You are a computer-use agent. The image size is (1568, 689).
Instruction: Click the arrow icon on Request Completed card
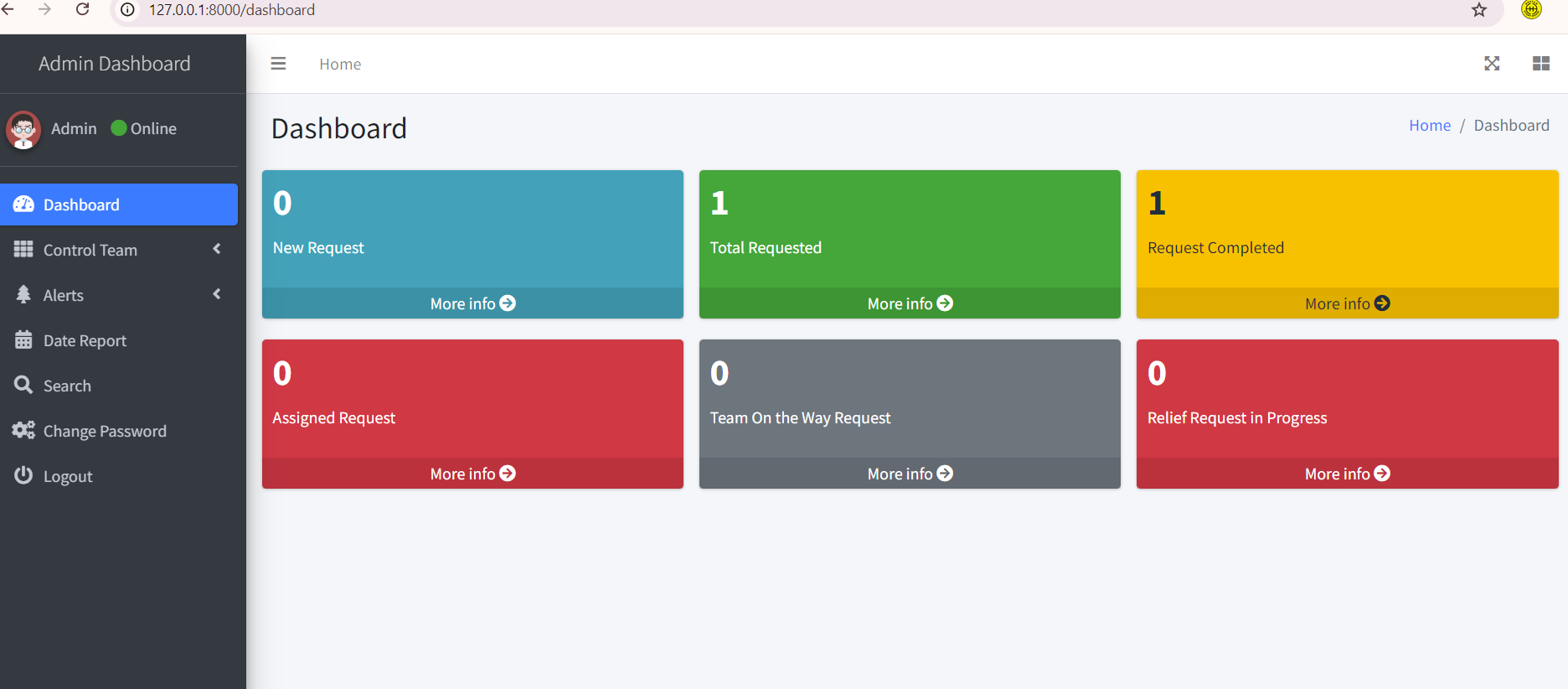click(1382, 303)
